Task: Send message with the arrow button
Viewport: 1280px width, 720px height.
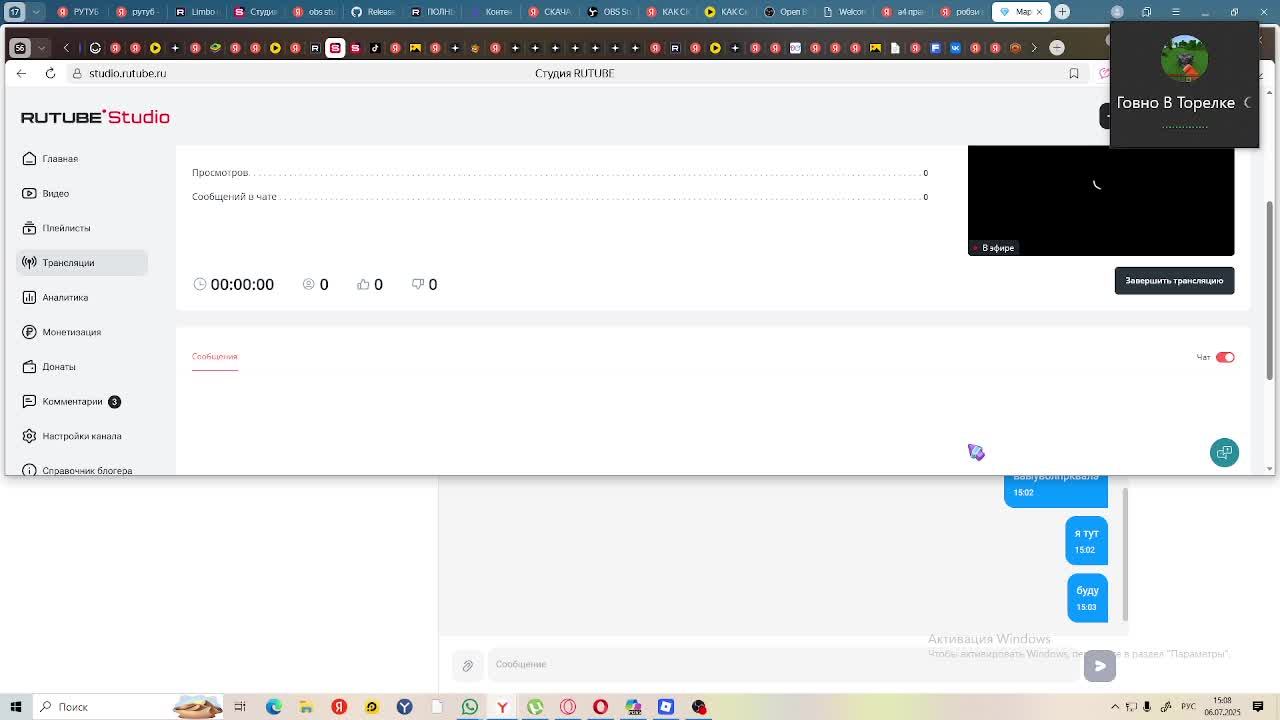Action: (1100, 666)
